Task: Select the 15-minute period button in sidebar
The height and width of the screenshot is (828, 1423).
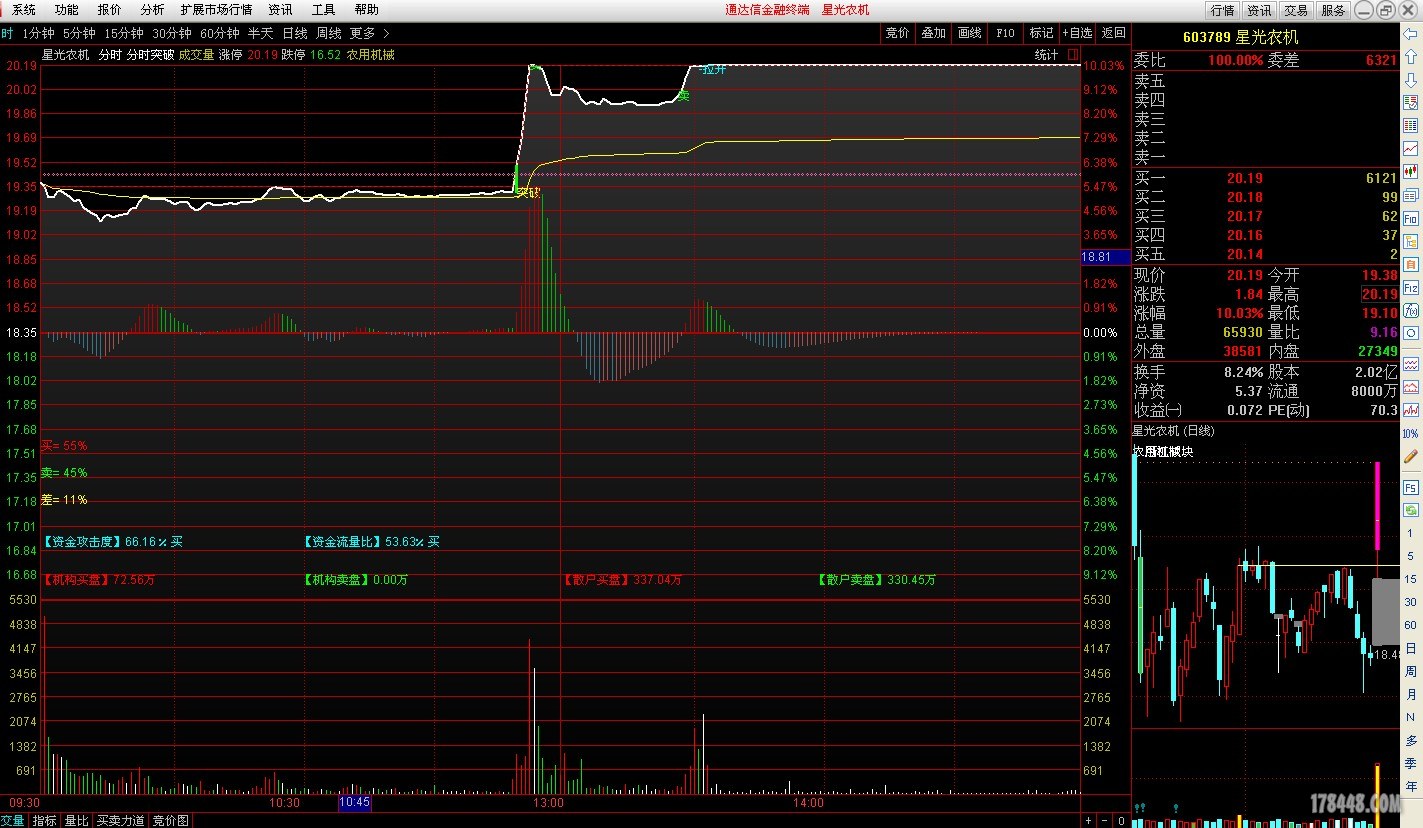Action: [1410, 579]
